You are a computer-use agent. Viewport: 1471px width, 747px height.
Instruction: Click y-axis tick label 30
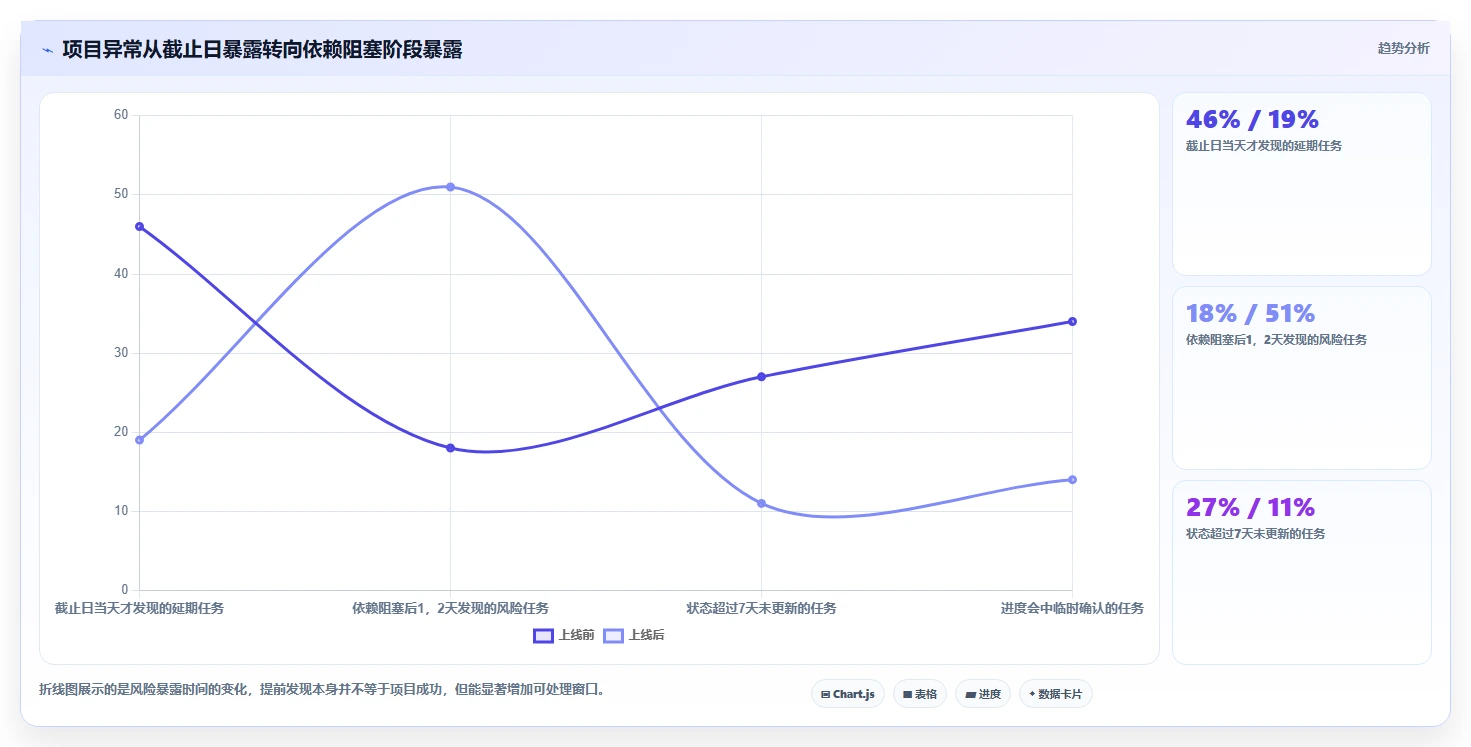(x=121, y=353)
